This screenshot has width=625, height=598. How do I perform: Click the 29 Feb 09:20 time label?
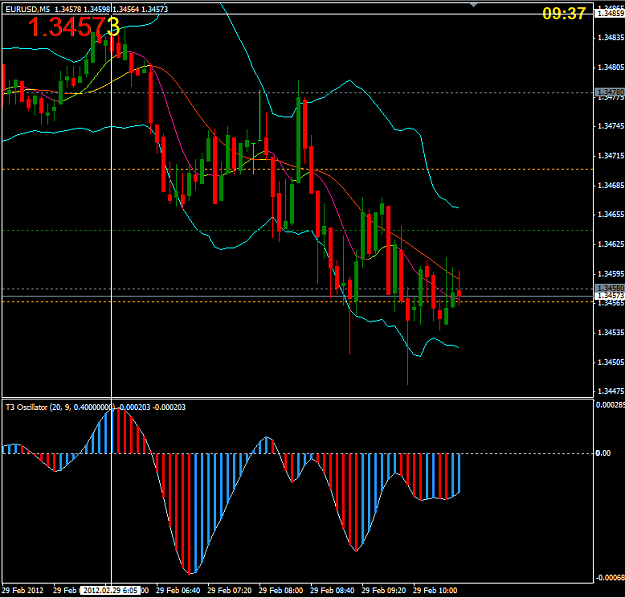(x=383, y=590)
